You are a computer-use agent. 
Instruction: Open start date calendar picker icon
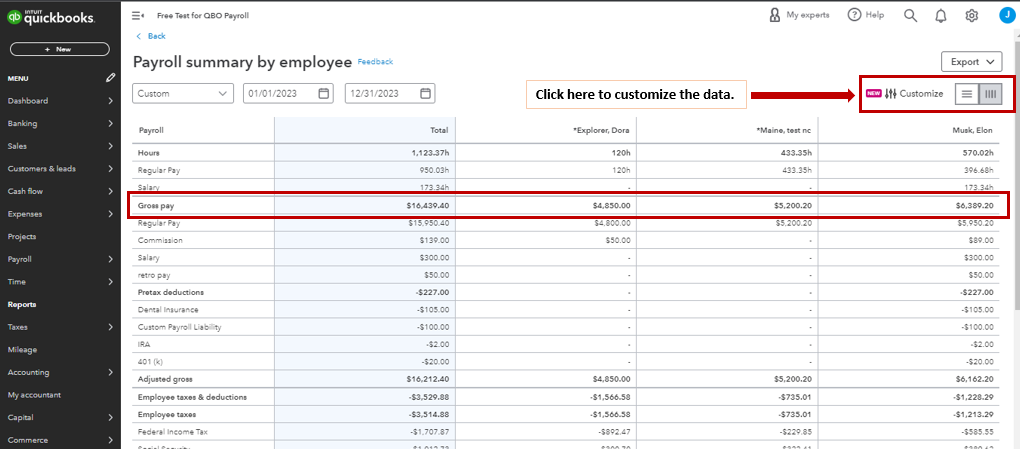(x=323, y=93)
